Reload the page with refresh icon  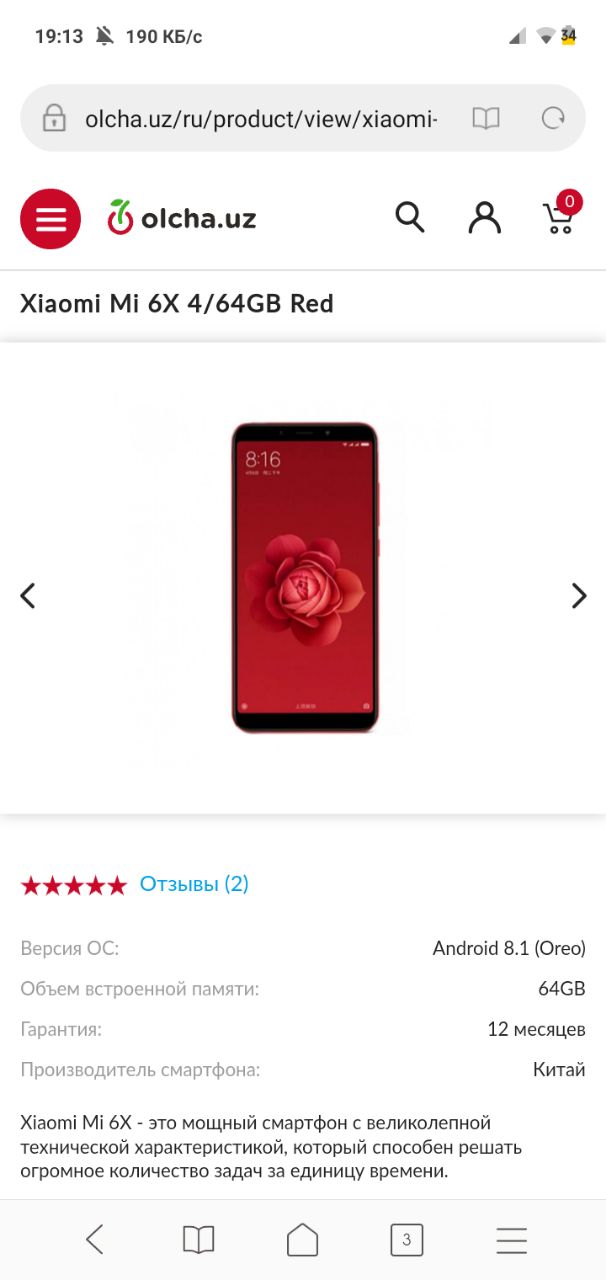click(553, 119)
